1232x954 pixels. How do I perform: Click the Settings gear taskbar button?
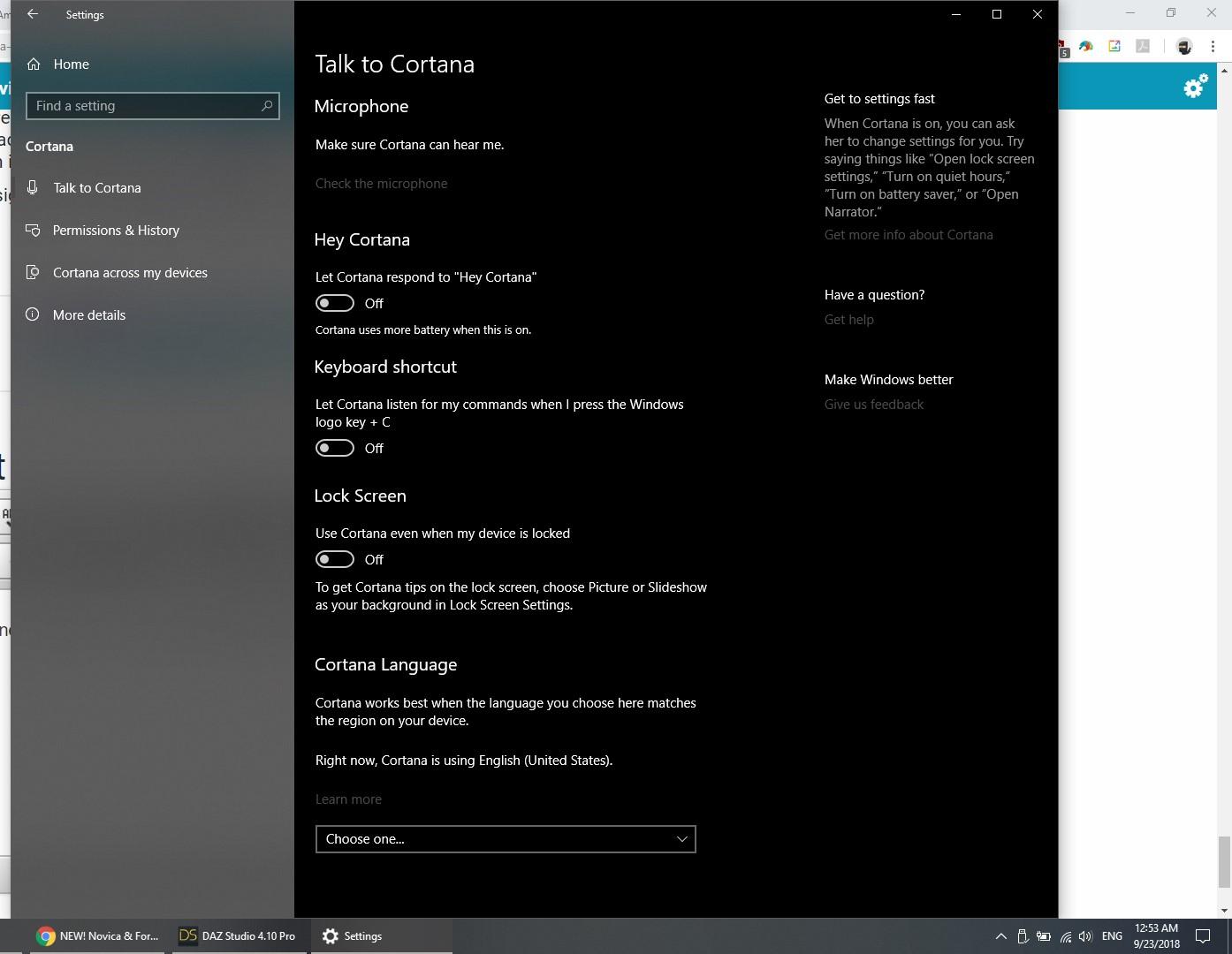click(381, 936)
